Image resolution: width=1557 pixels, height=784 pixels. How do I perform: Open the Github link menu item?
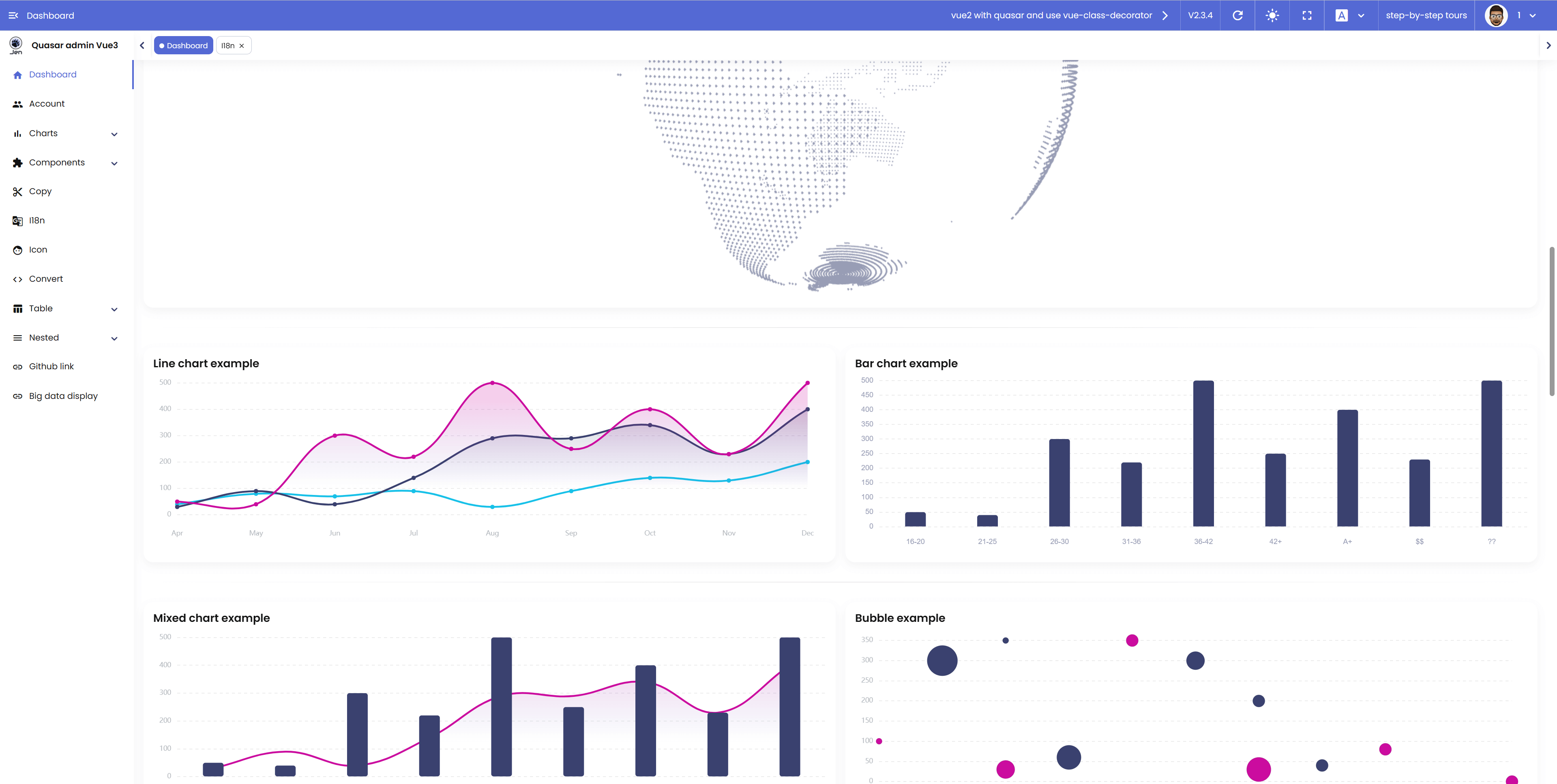click(x=51, y=366)
